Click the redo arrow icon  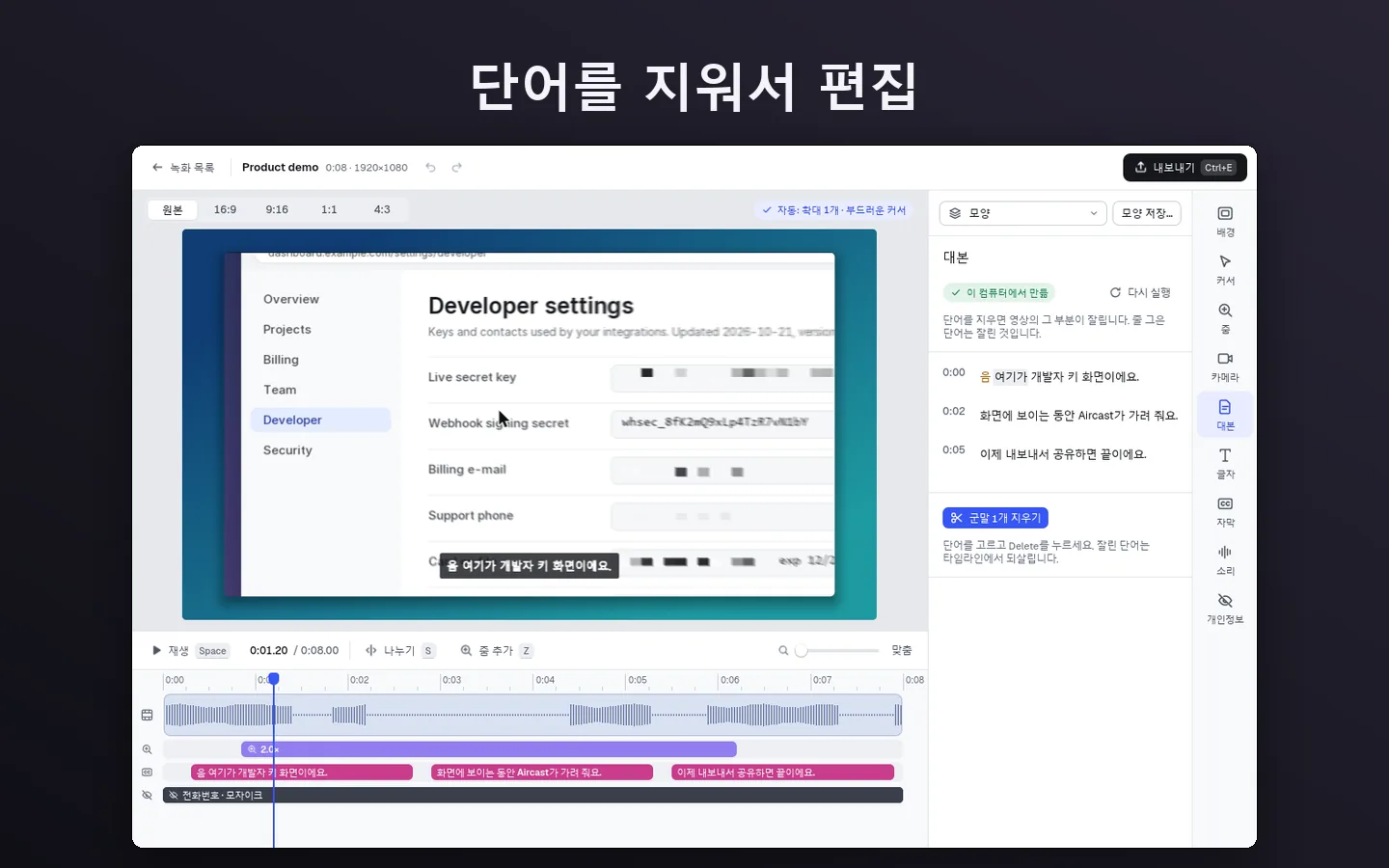(x=457, y=168)
